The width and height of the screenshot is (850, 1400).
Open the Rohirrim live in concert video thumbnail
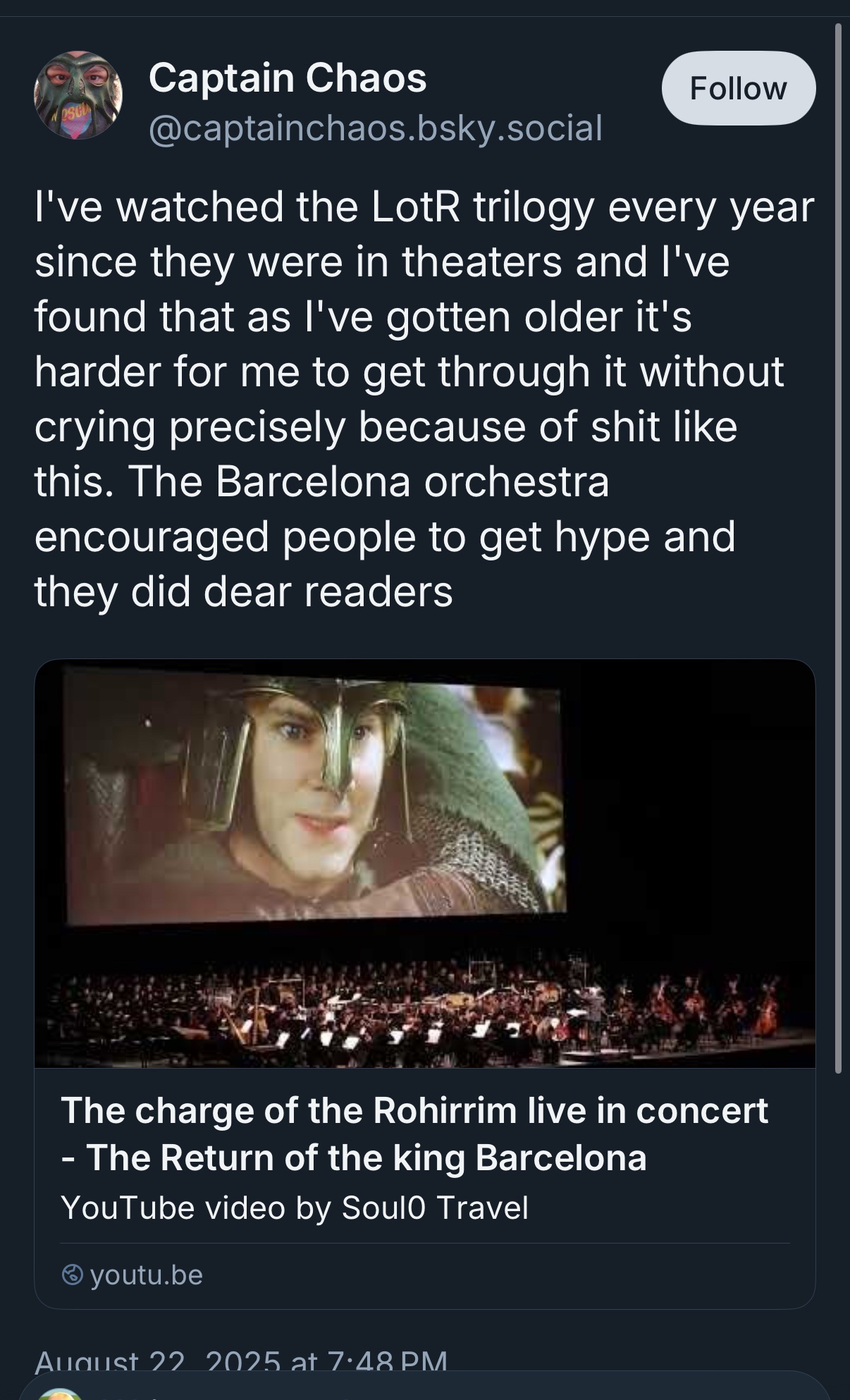[x=424, y=863]
